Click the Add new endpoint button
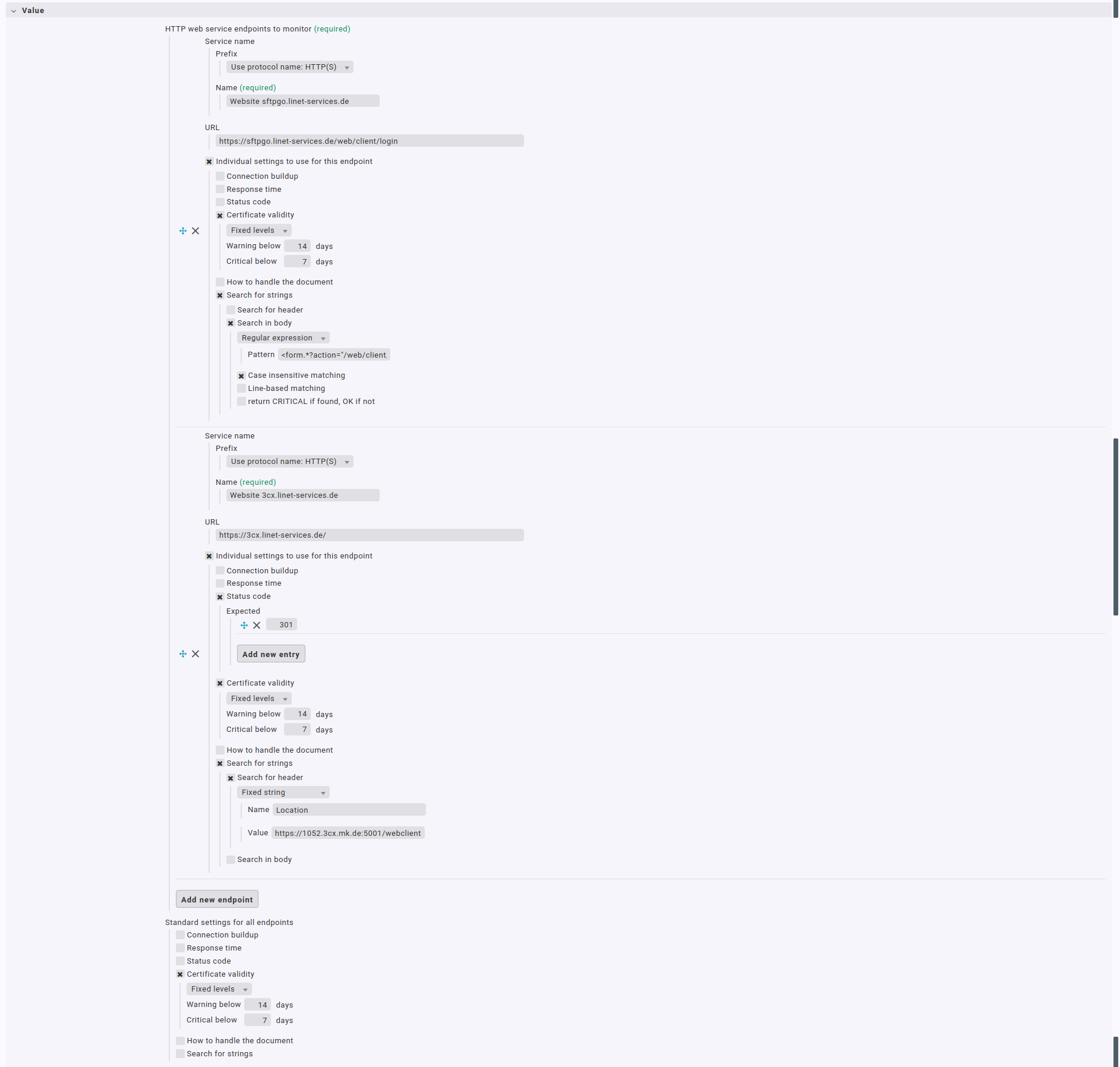Image resolution: width=1120 pixels, height=1067 pixels. click(217, 899)
